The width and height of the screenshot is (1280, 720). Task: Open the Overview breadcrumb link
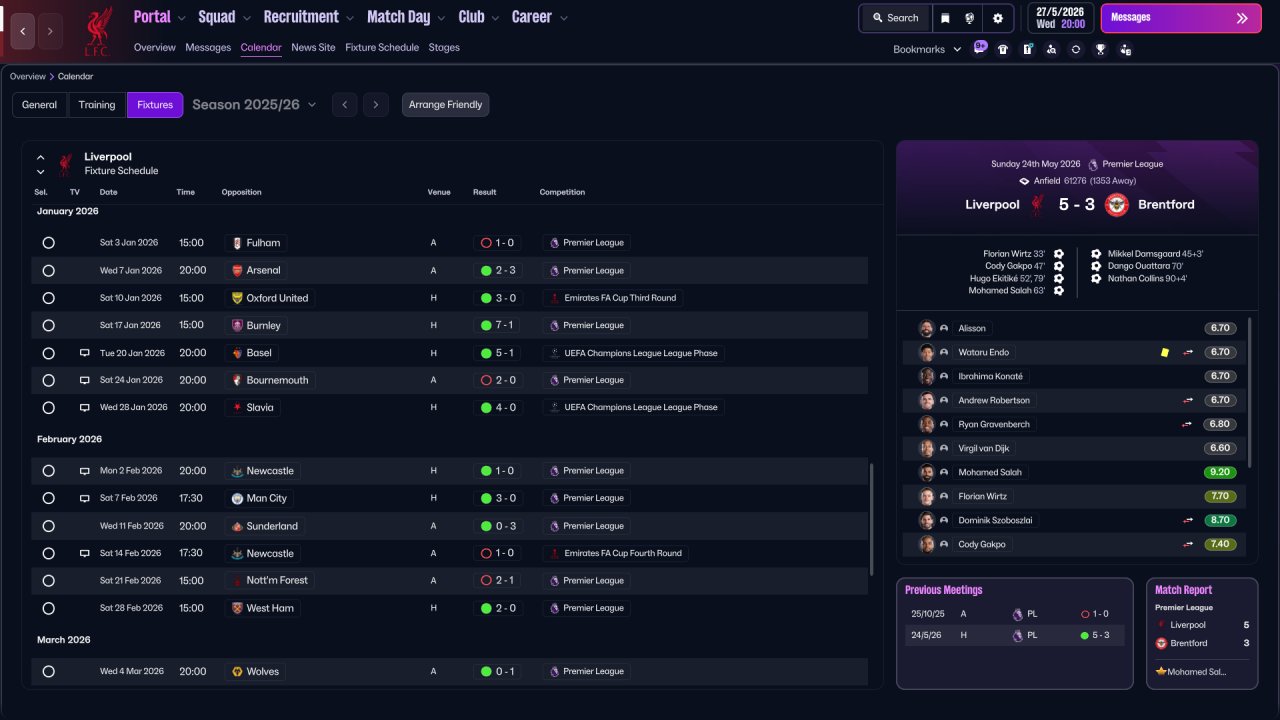click(x=27, y=76)
